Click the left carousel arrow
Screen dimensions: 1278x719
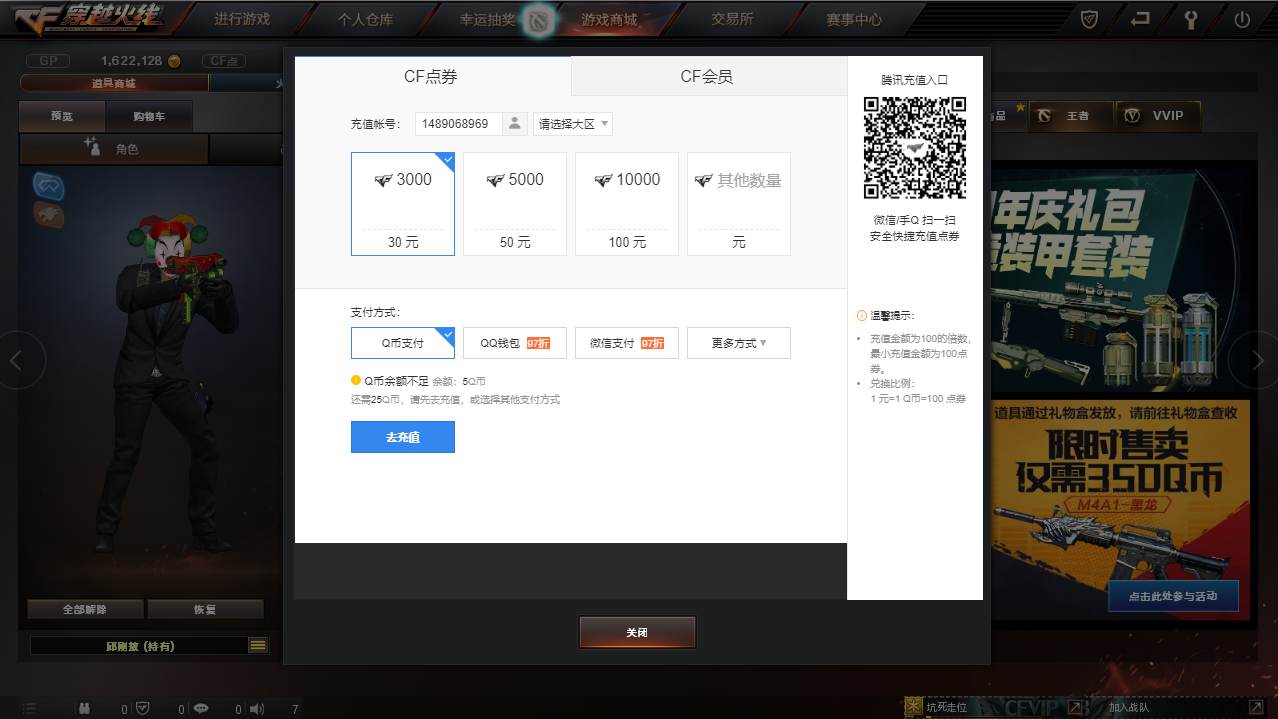[16, 360]
